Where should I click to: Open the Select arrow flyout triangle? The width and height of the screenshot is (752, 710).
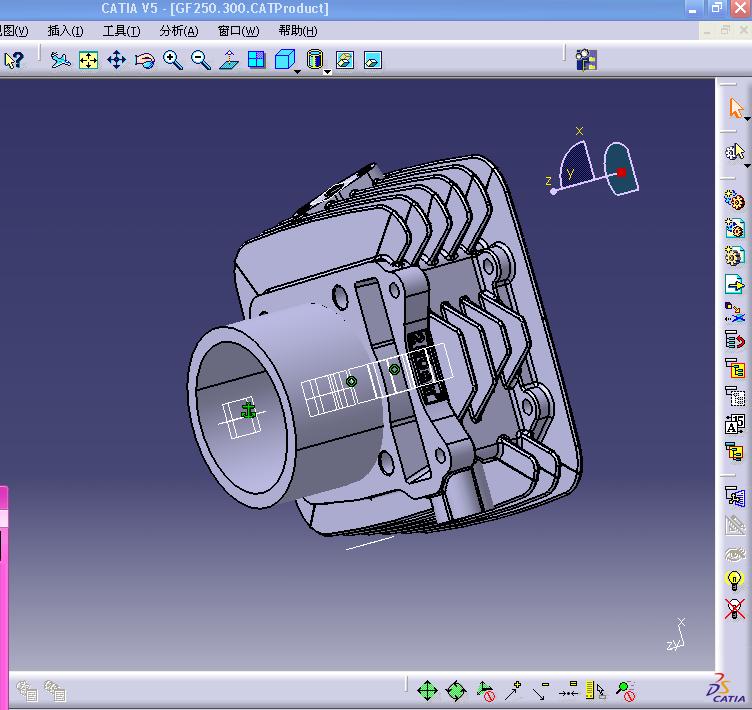747,118
